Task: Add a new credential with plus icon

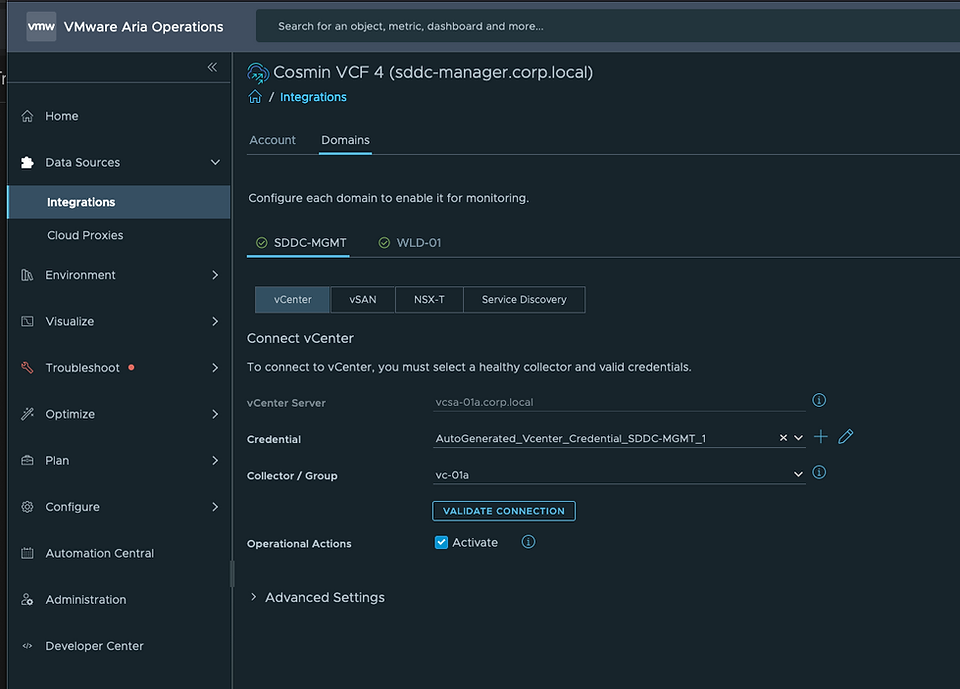Action: 820,436
